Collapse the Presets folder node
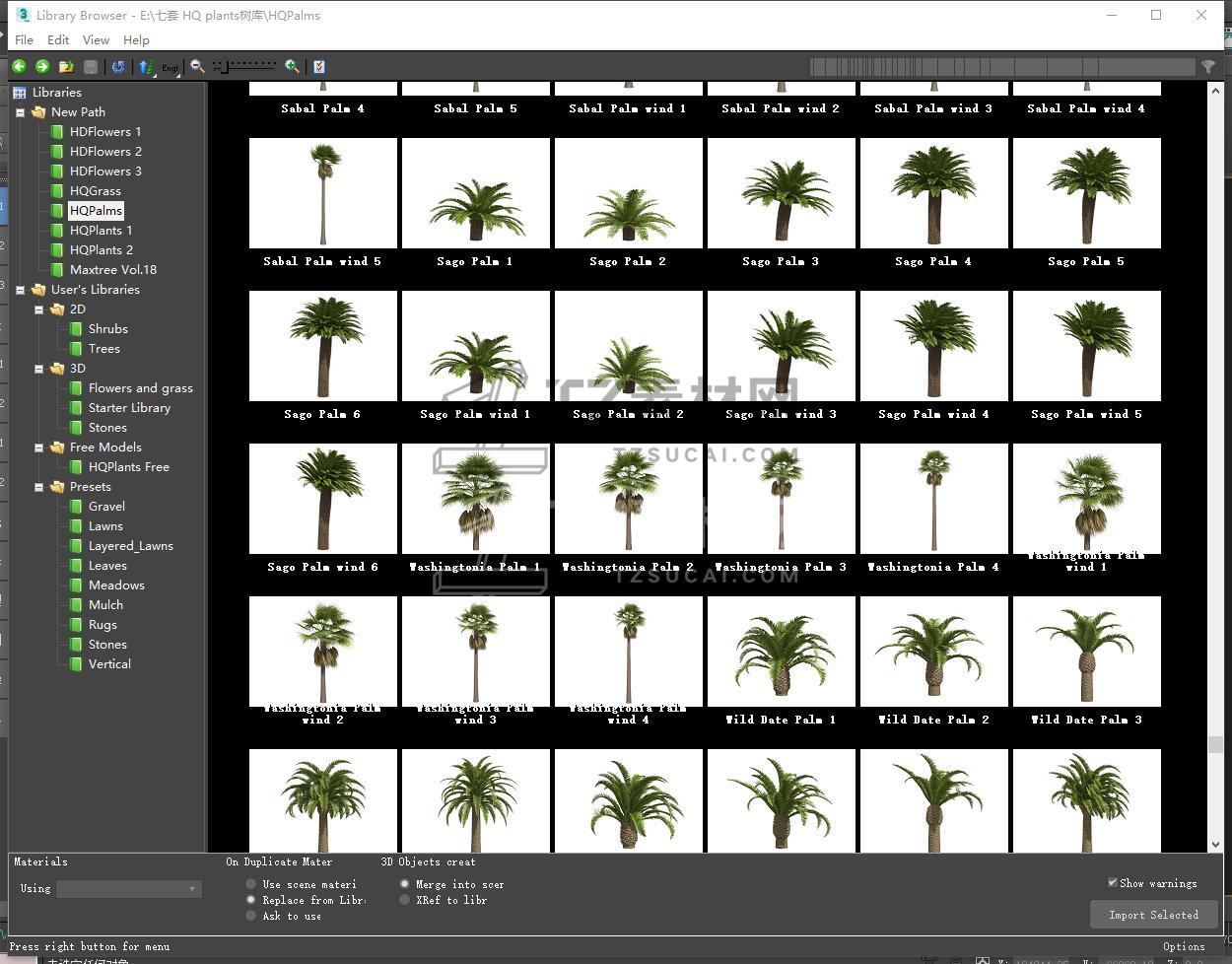The image size is (1232, 964). [x=39, y=487]
